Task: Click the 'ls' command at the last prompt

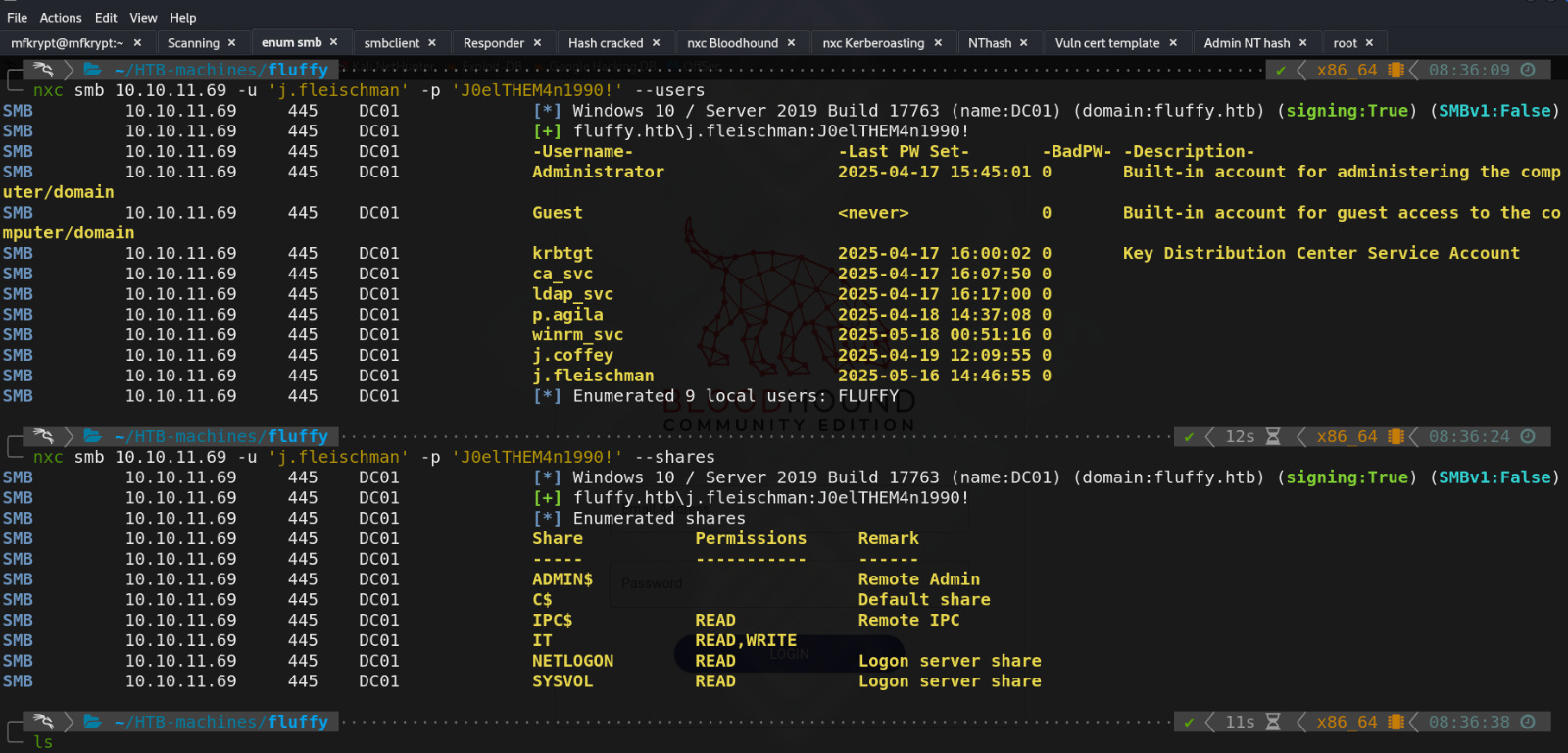Action: tap(43, 742)
